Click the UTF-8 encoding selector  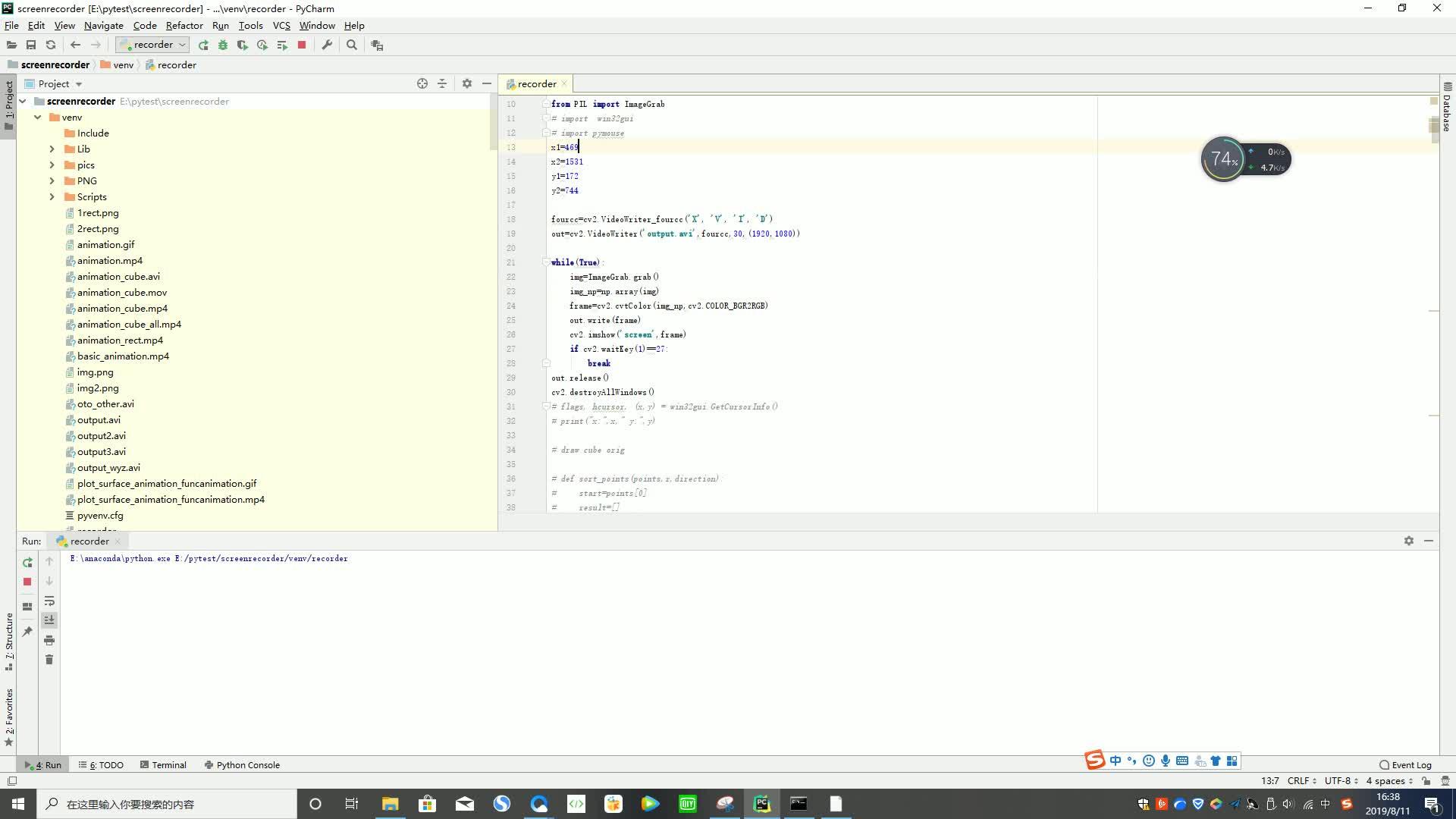pyautogui.click(x=1341, y=780)
